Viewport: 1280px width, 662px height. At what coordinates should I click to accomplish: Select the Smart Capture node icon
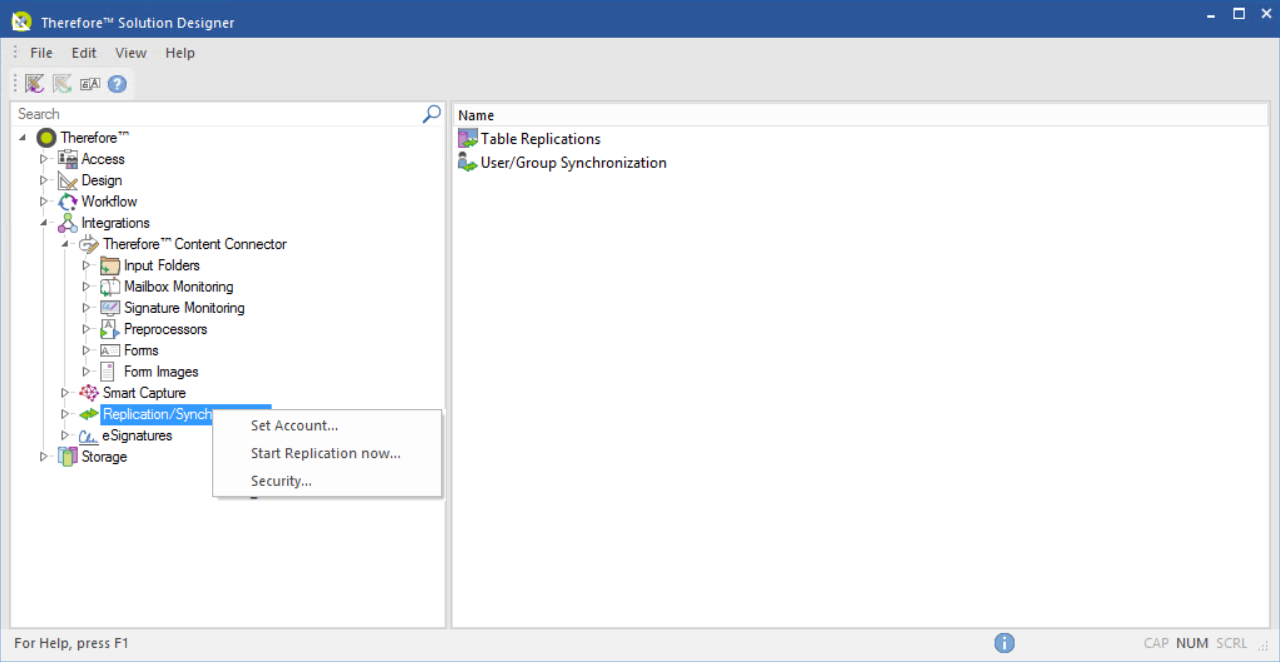89,393
